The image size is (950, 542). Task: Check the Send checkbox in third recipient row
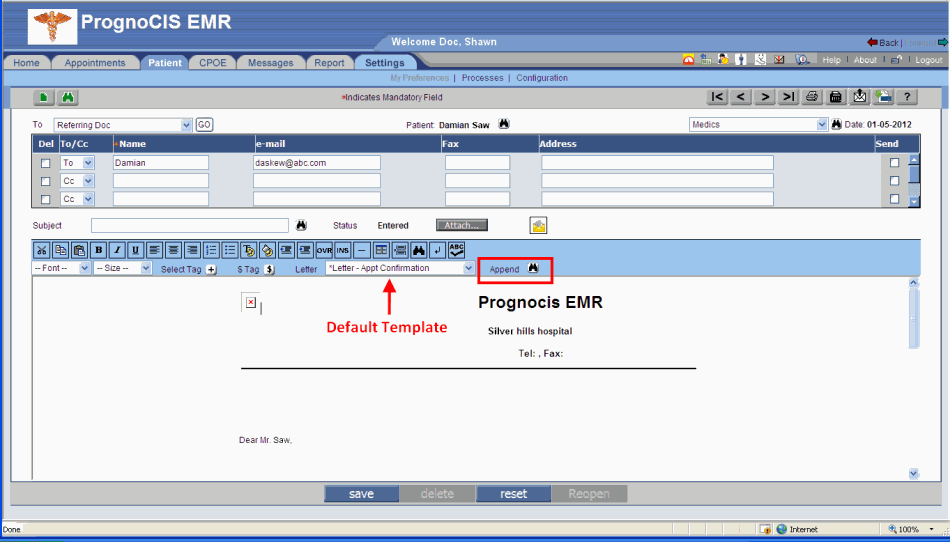[894, 199]
